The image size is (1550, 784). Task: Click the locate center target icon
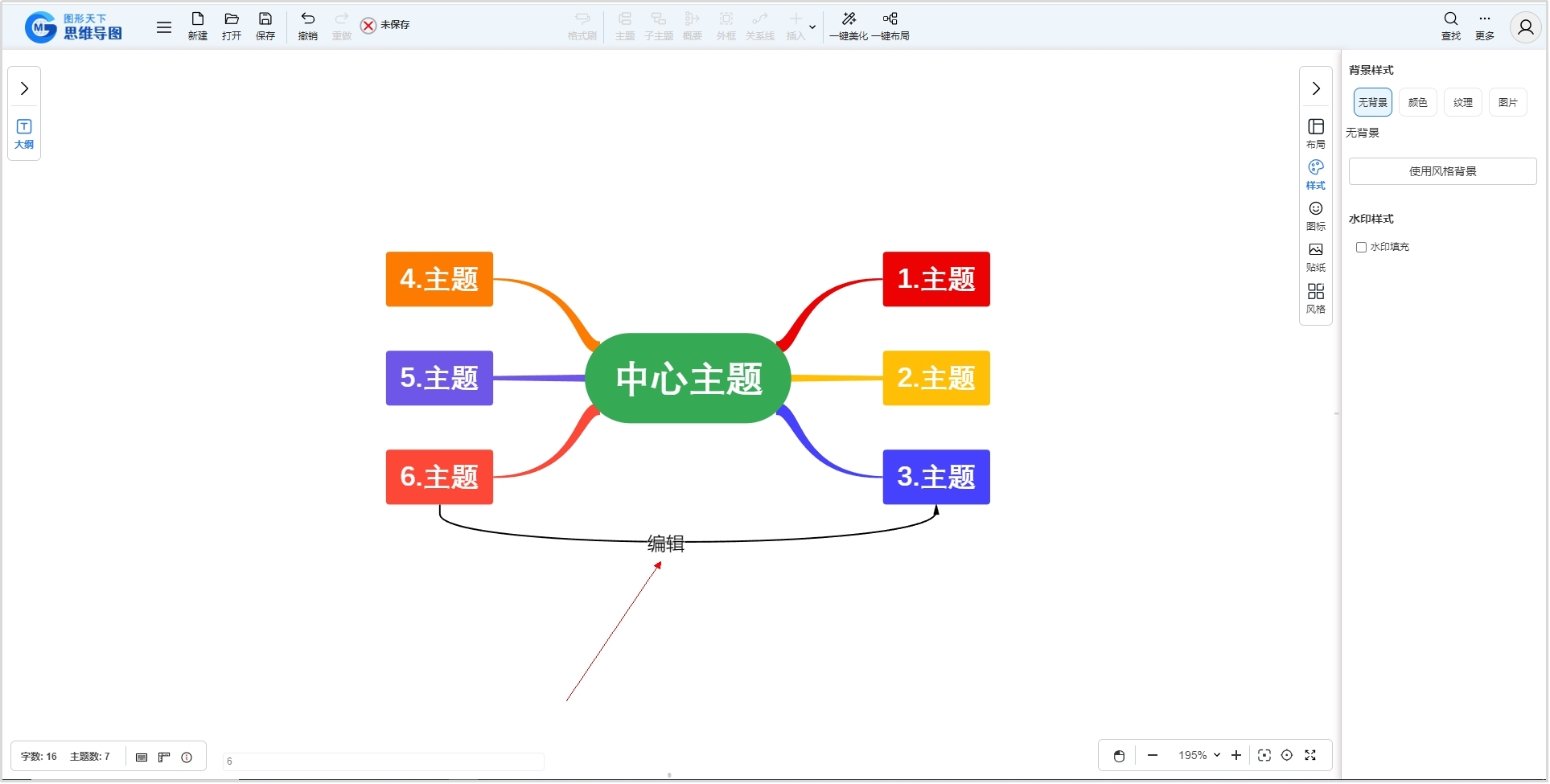[1287, 756]
